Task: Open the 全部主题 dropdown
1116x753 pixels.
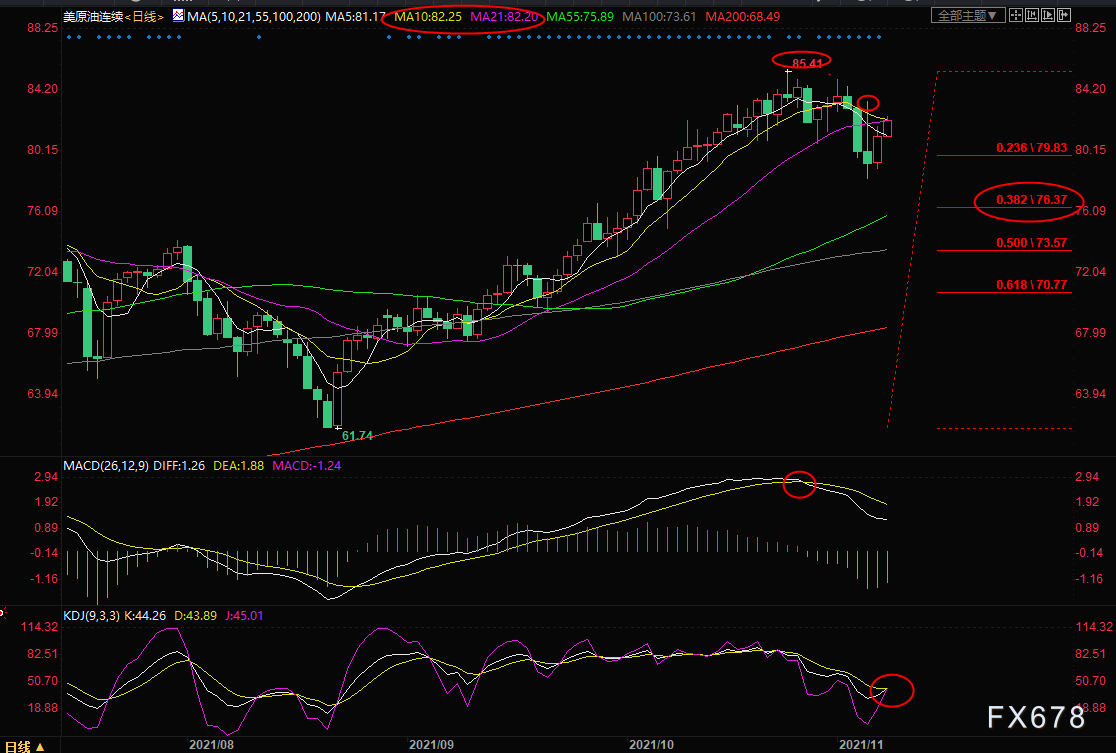Action: tap(968, 15)
